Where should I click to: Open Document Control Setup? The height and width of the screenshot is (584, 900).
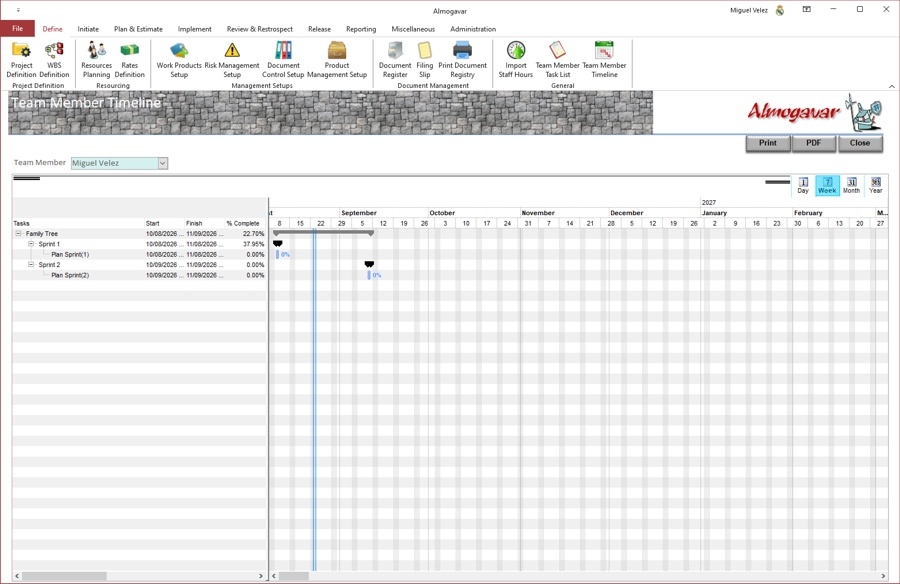click(283, 60)
